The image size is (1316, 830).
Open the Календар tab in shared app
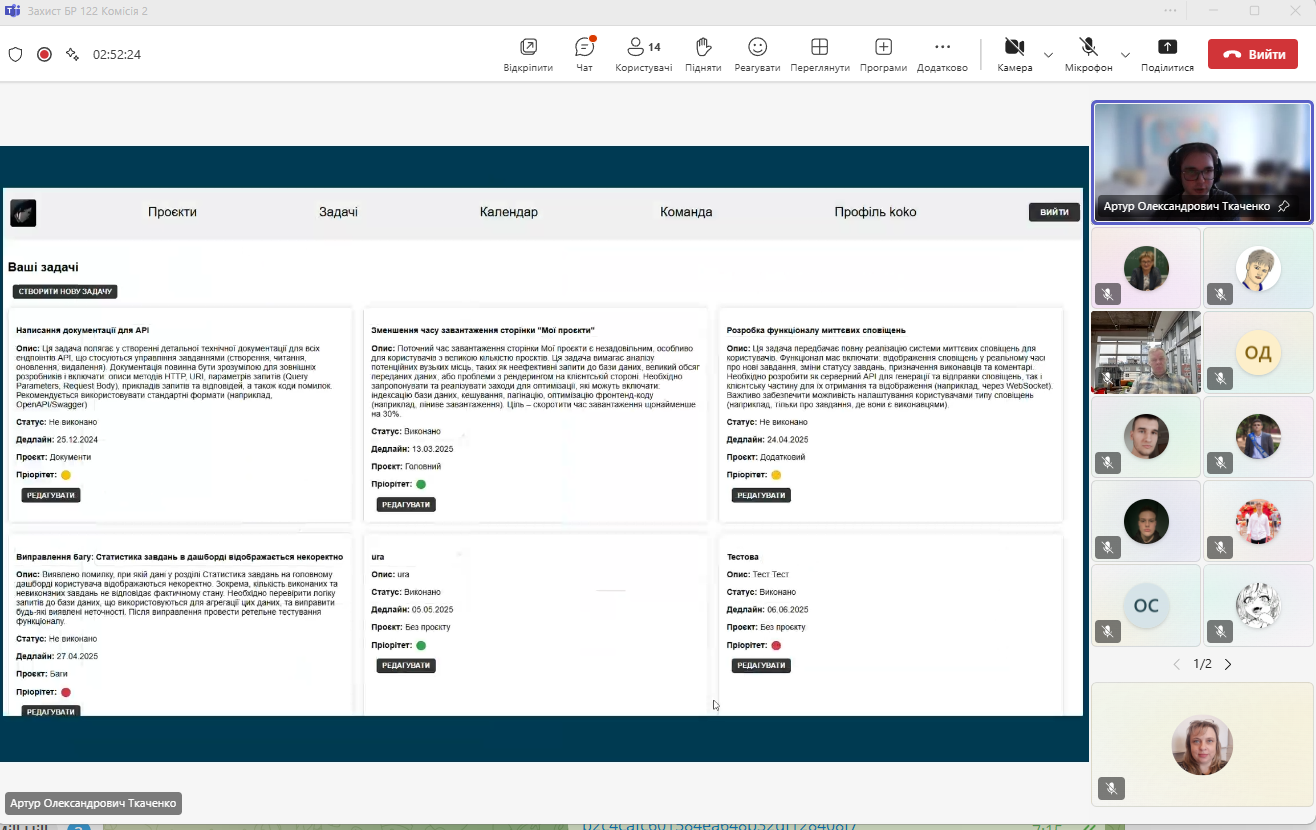pos(508,212)
